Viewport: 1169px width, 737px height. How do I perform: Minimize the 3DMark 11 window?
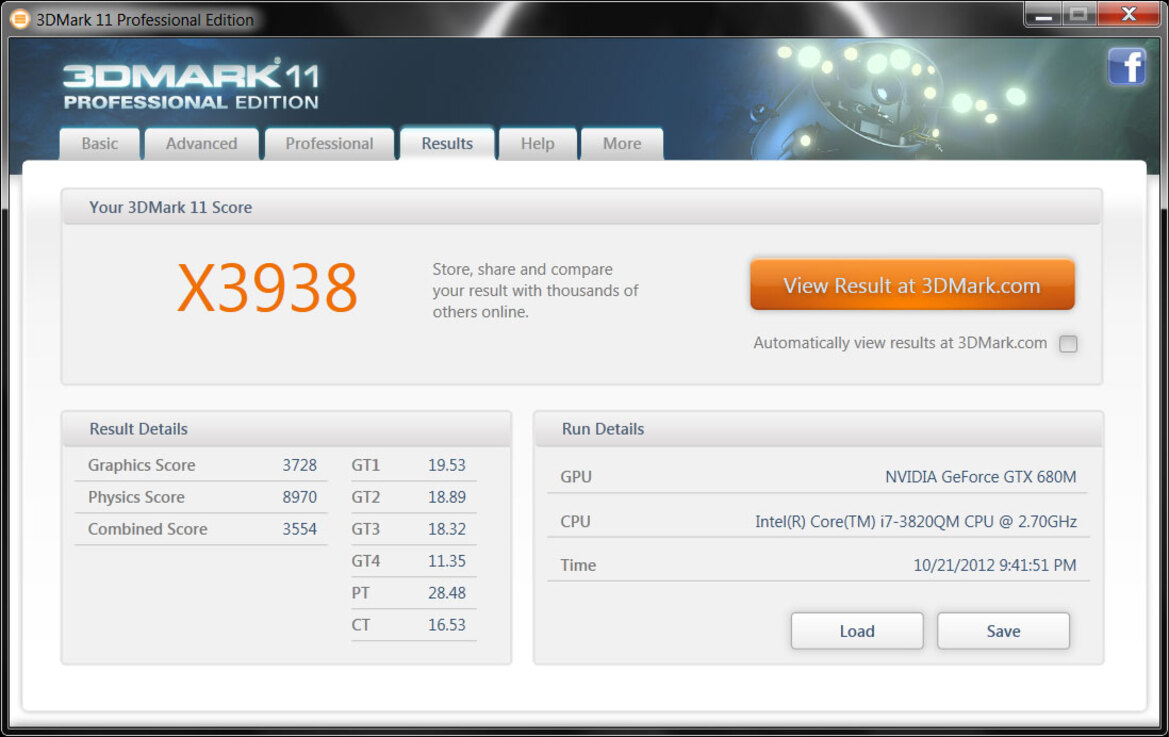(1043, 15)
